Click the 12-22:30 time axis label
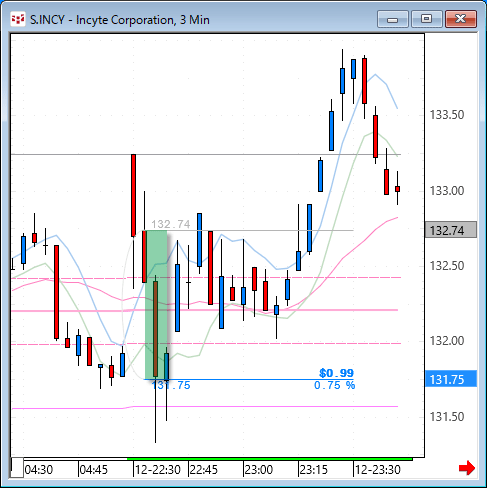 point(158,470)
